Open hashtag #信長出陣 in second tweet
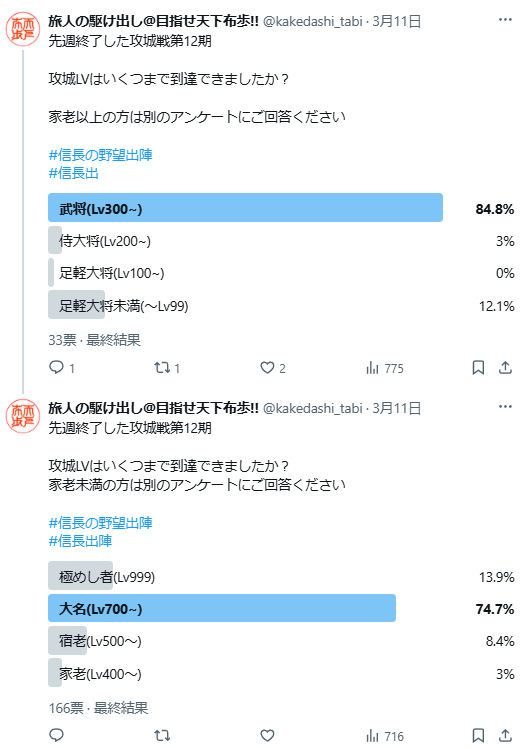 coord(80,541)
